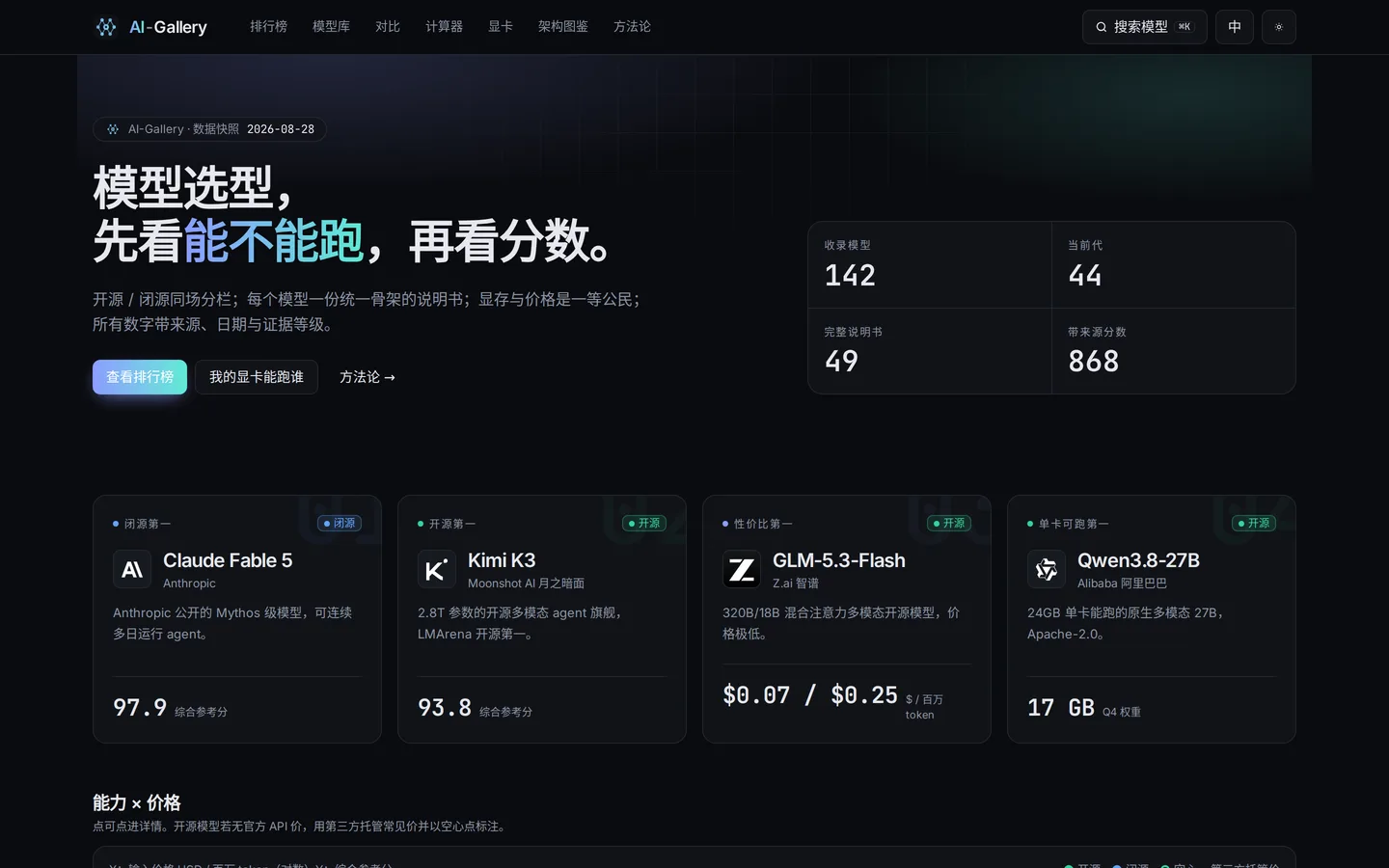Click the Moonshot AI 月之暗面 vendor name
Screen dimensions: 1389x868
point(526,583)
